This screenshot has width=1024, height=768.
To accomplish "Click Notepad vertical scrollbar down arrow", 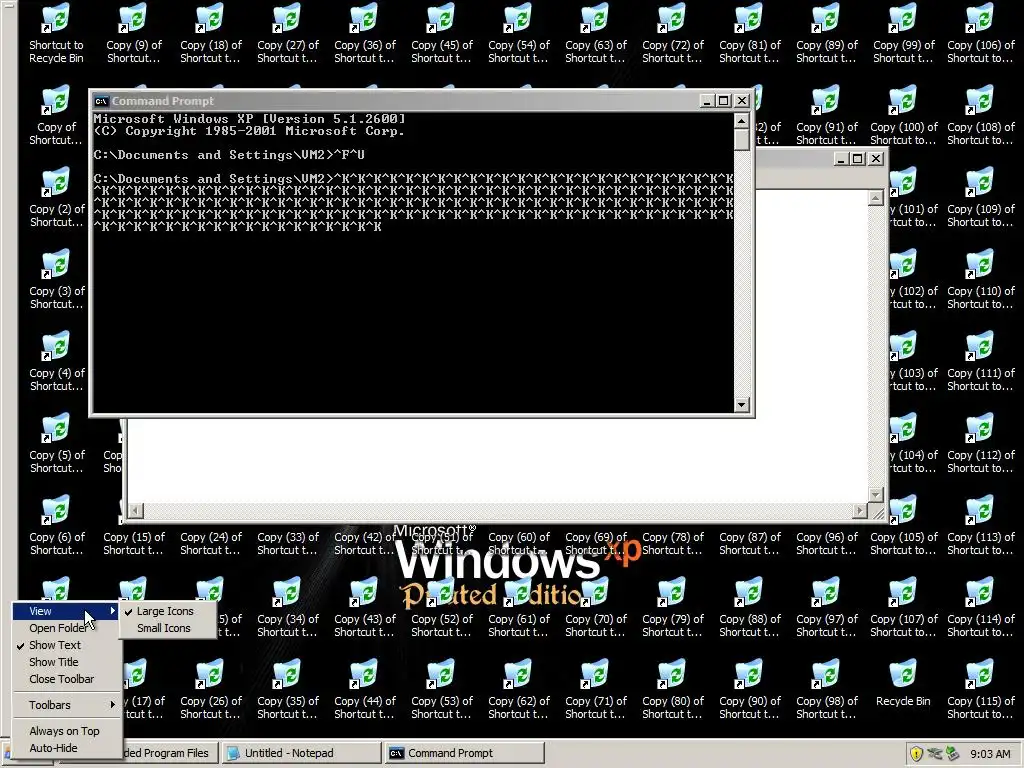I will coord(876,495).
